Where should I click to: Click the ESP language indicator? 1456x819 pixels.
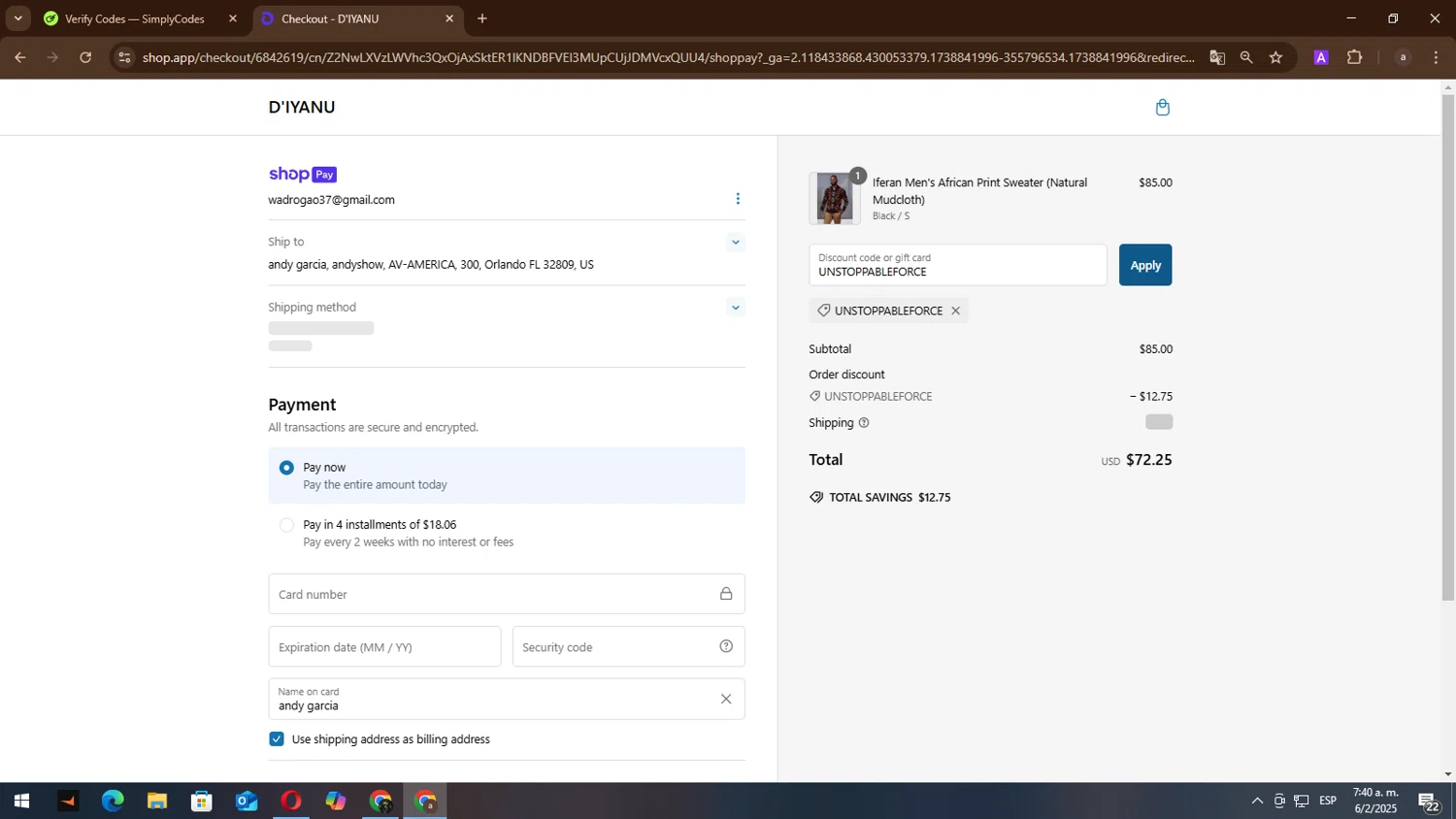coord(1328,802)
